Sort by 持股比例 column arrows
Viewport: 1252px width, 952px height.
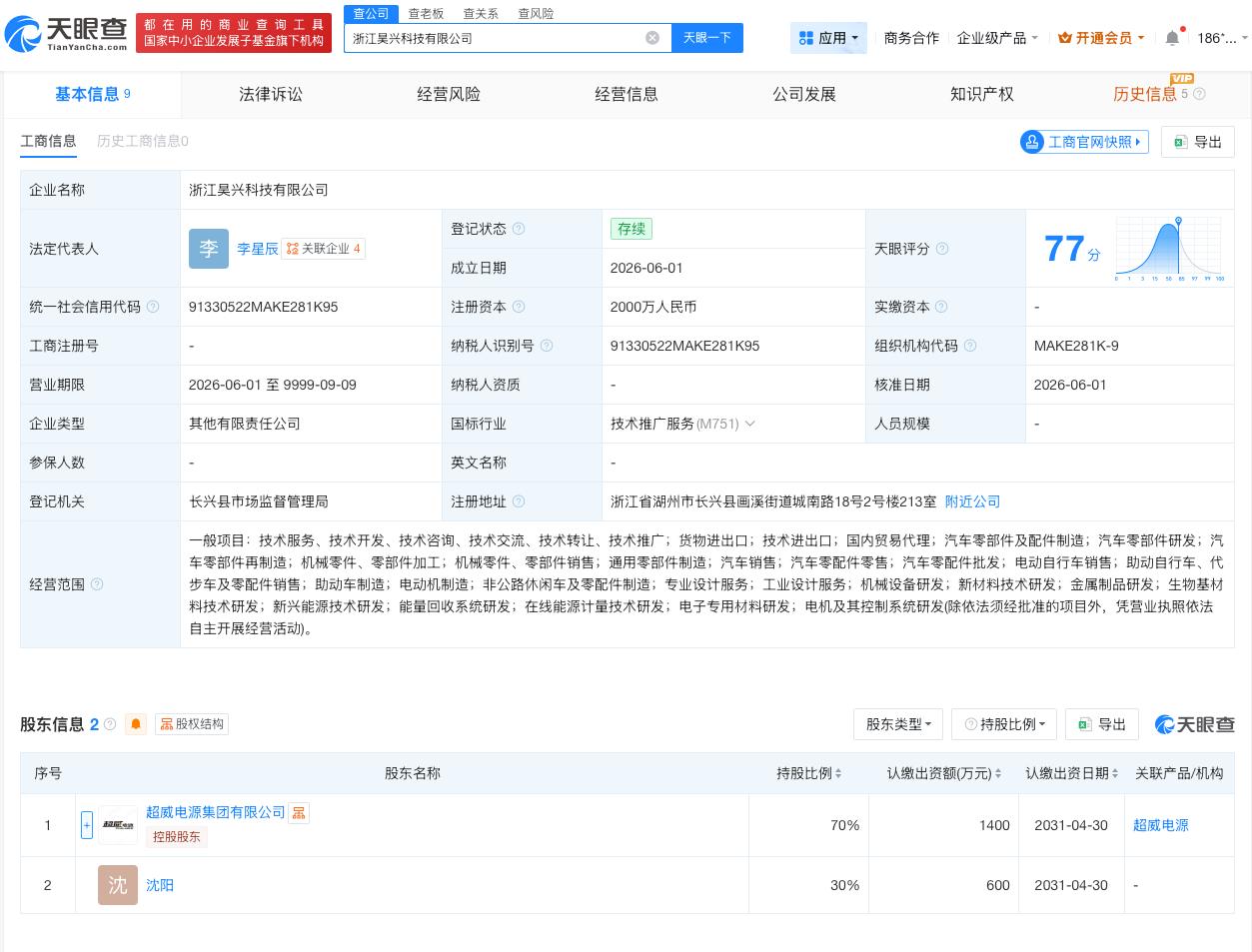click(838, 773)
